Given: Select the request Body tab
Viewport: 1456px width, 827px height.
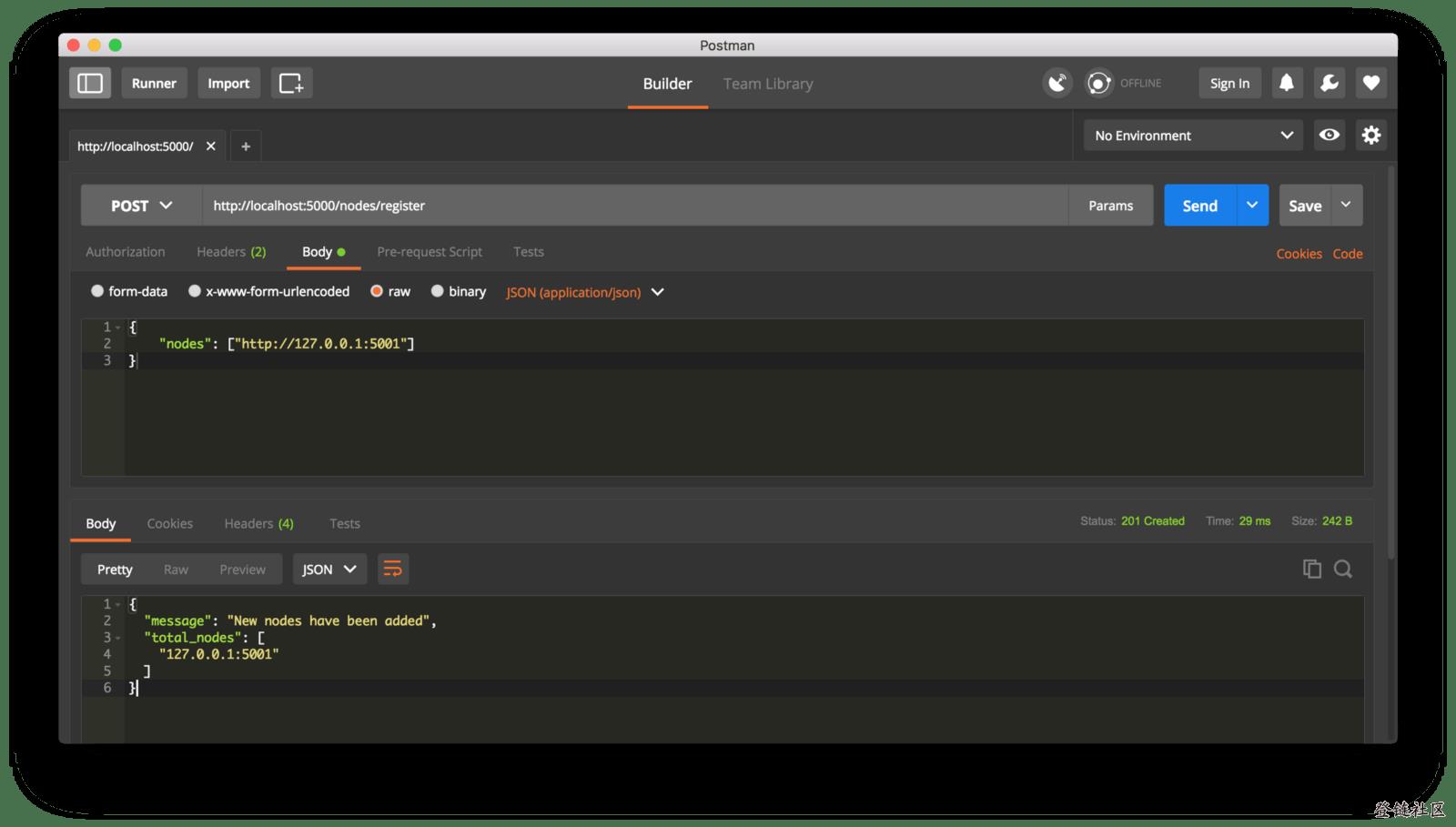Looking at the screenshot, I should pyautogui.click(x=323, y=252).
